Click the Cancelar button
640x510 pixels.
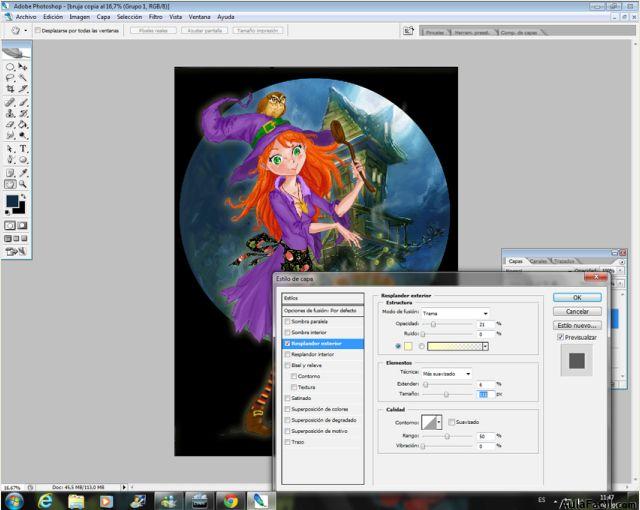click(577, 311)
